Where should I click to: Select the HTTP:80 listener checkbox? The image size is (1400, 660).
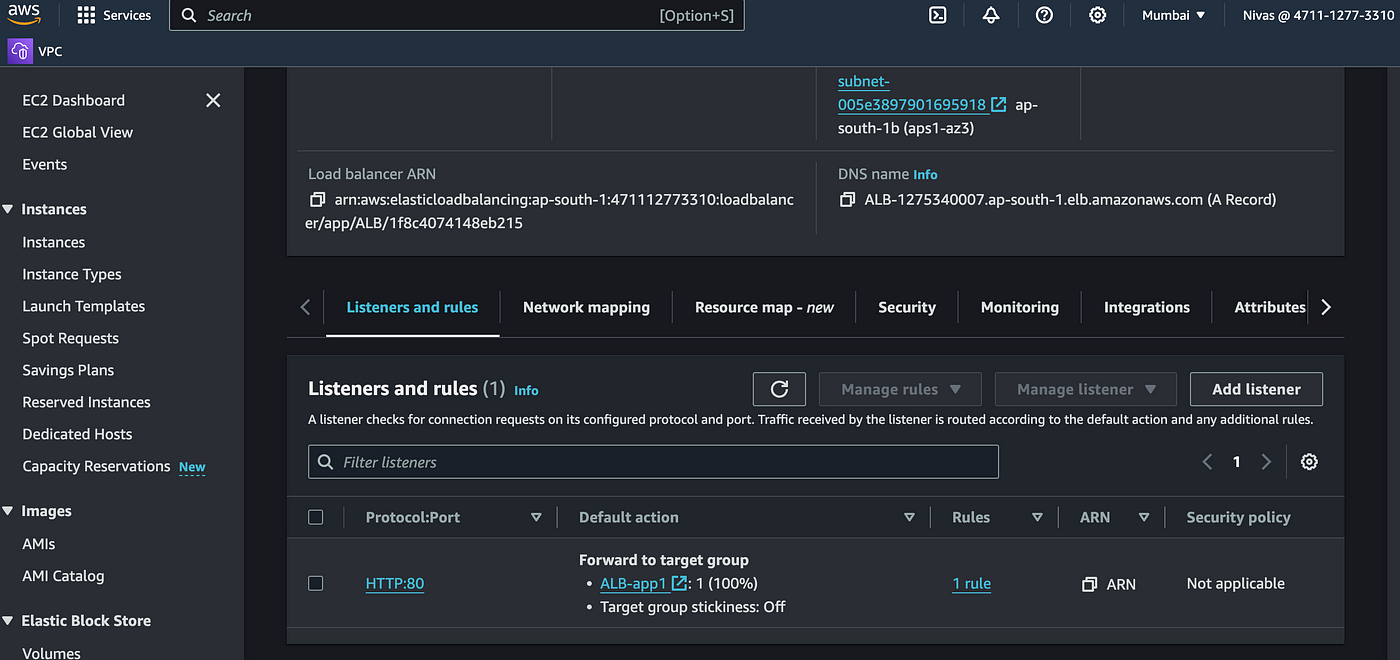pyautogui.click(x=316, y=583)
